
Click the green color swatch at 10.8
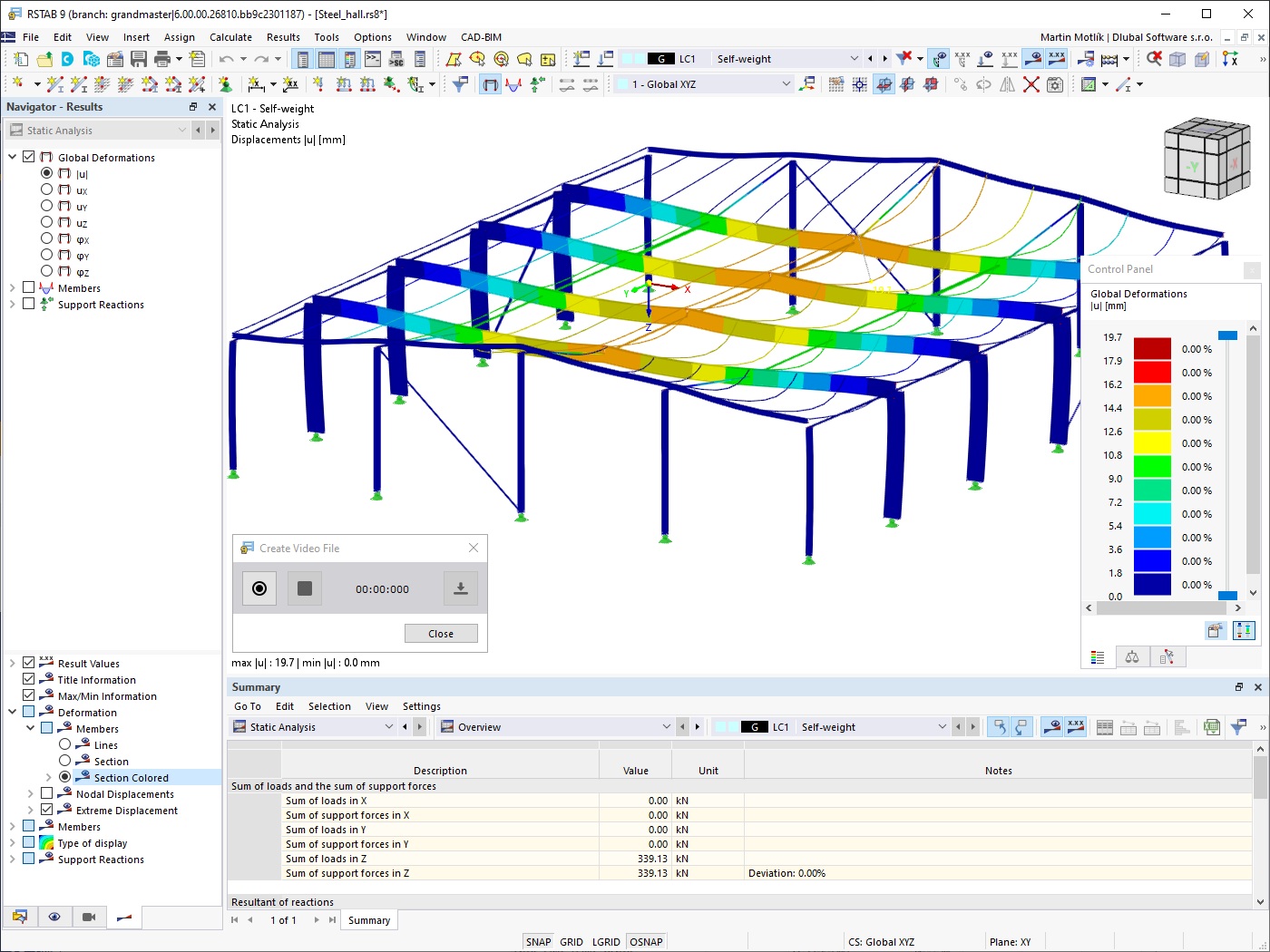tap(1152, 466)
